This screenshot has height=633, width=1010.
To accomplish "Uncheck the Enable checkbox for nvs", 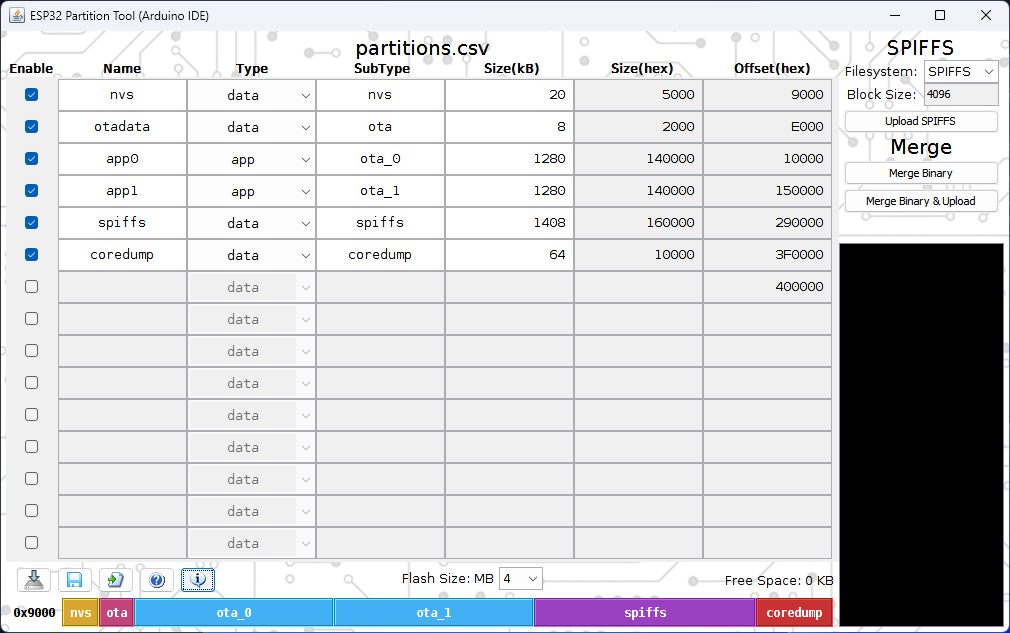I will tap(31, 95).
